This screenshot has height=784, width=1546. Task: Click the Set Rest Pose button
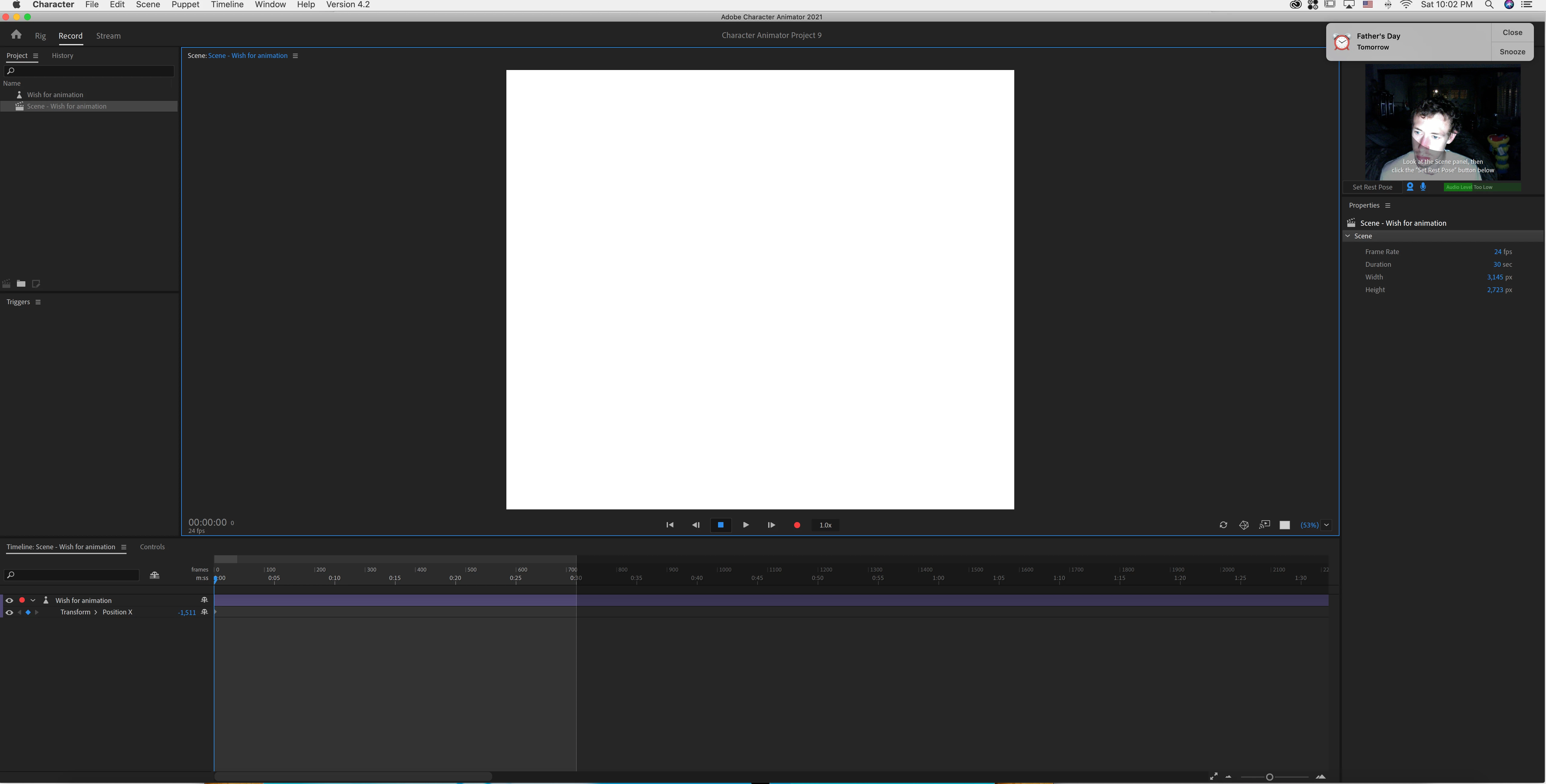[1372, 187]
